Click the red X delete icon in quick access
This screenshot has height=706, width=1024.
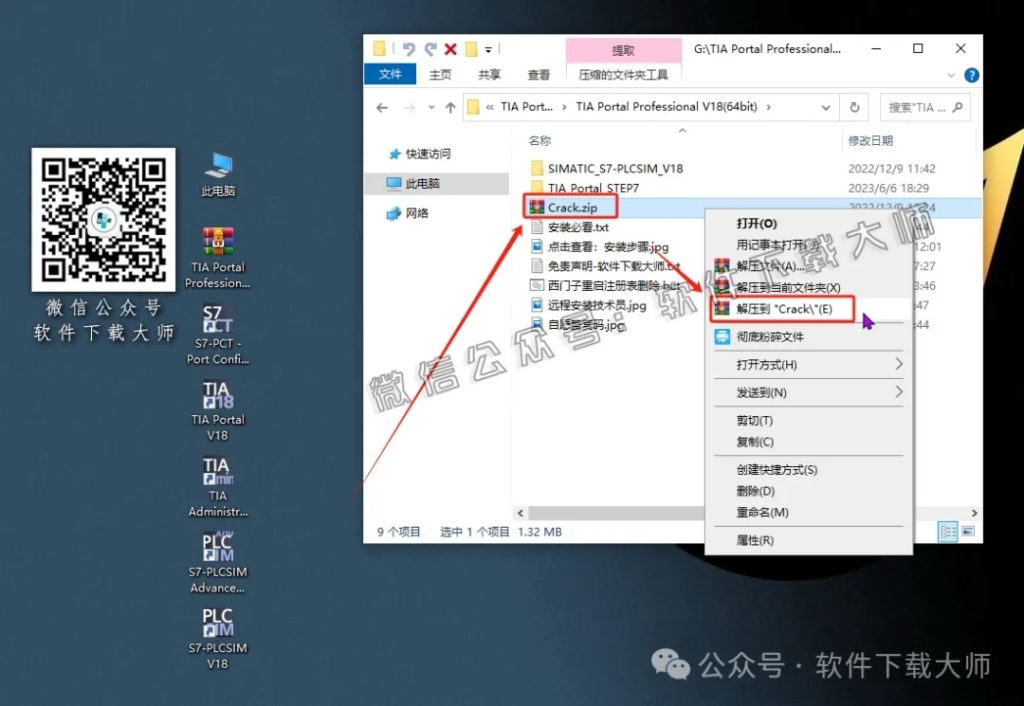point(449,49)
